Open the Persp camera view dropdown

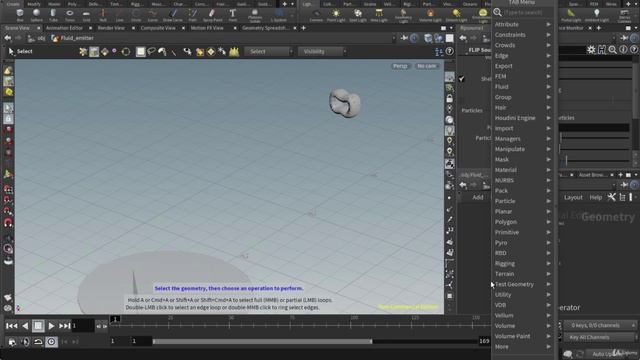coord(400,66)
